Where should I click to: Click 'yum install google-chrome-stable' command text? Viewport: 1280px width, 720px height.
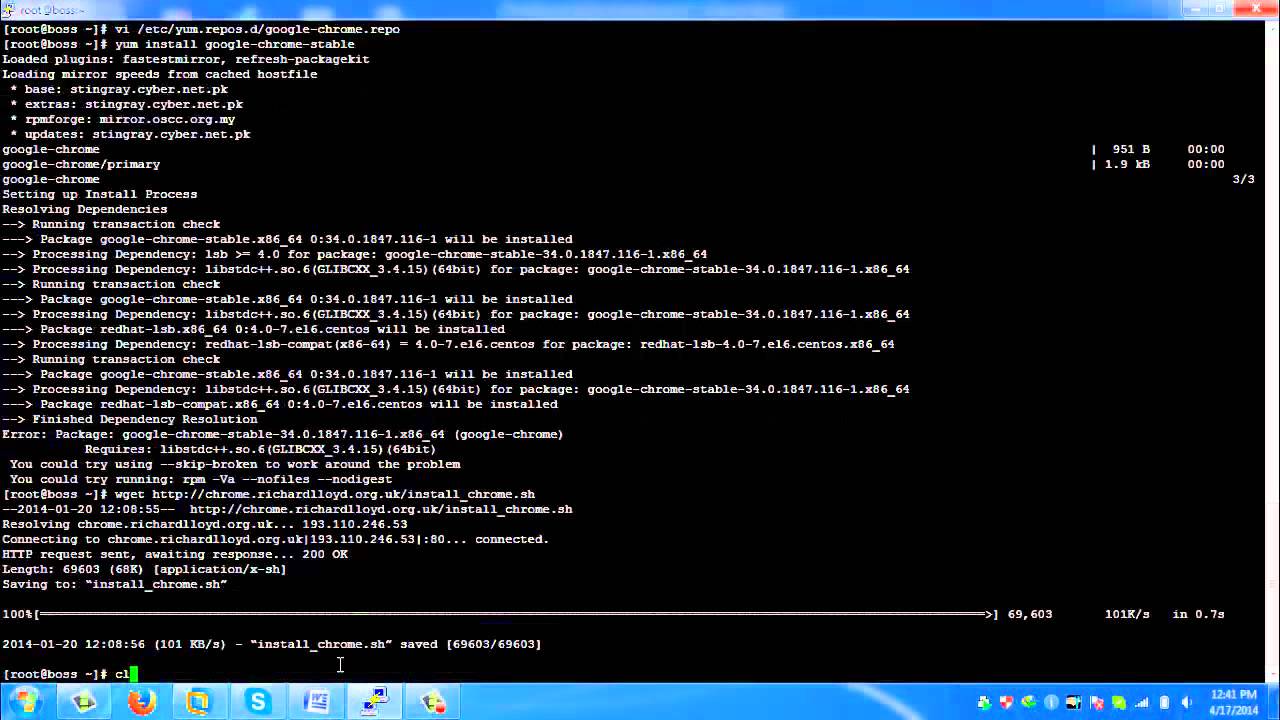[x=235, y=44]
